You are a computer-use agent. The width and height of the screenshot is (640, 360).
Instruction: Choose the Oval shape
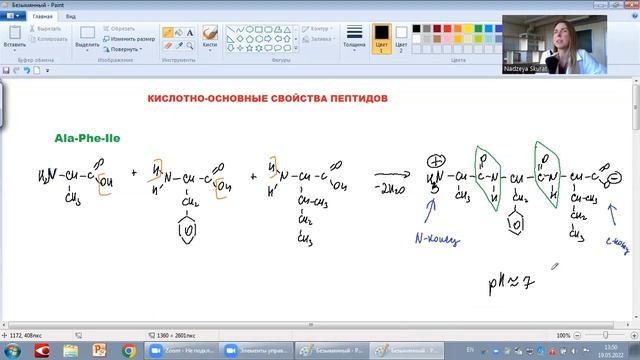(x=249, y=30)
